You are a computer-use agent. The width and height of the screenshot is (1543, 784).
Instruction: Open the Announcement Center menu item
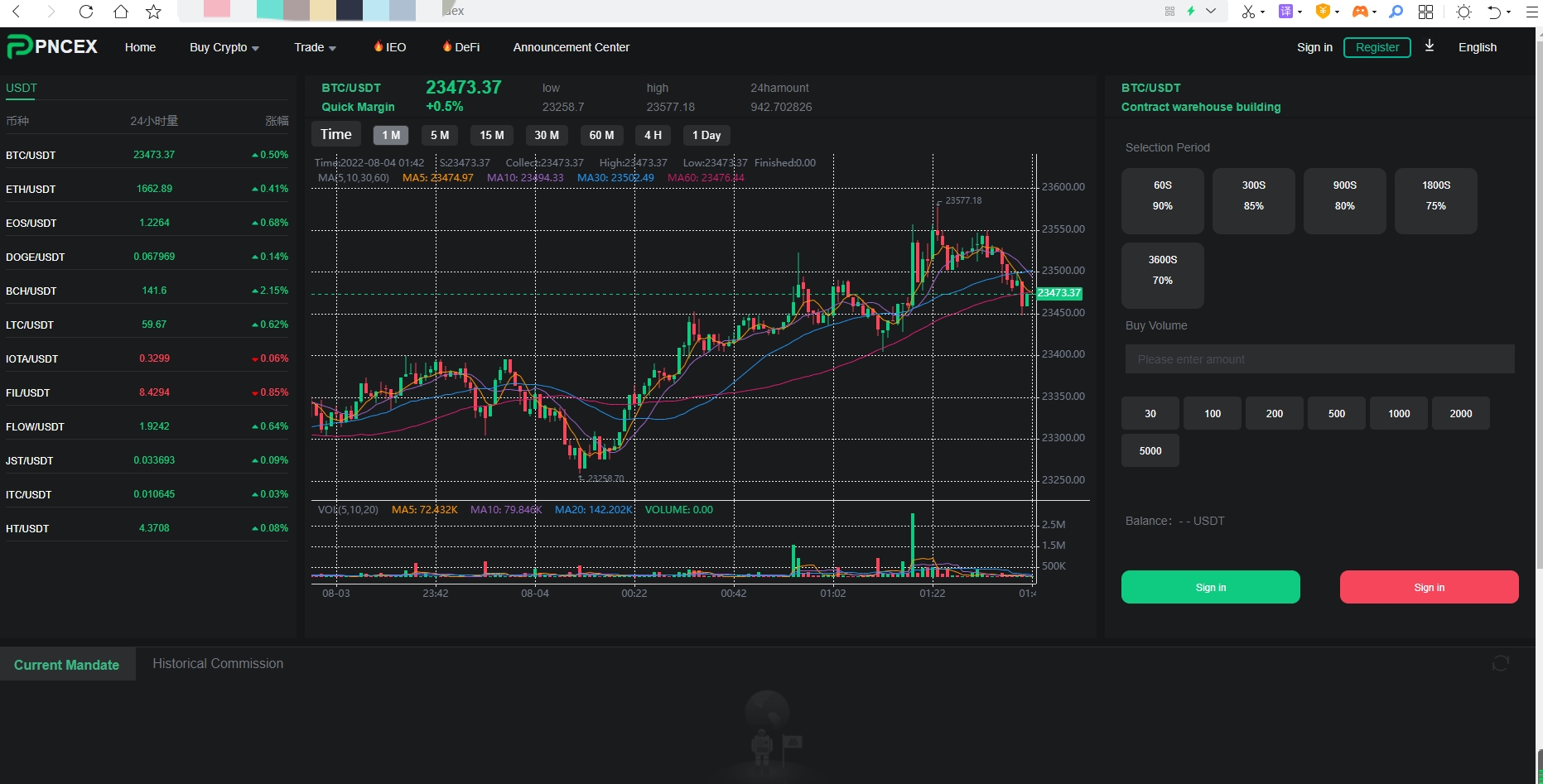[571, 47]
